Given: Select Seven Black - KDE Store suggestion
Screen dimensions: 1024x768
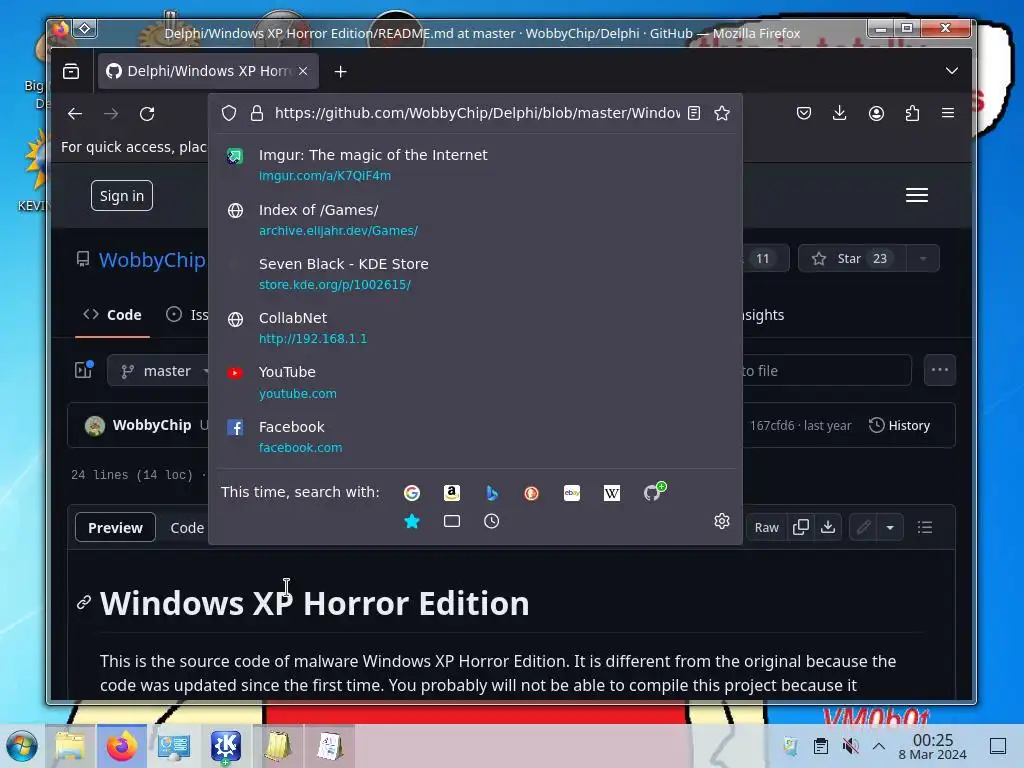Looking at the screenshot, I should pos(475,274).
